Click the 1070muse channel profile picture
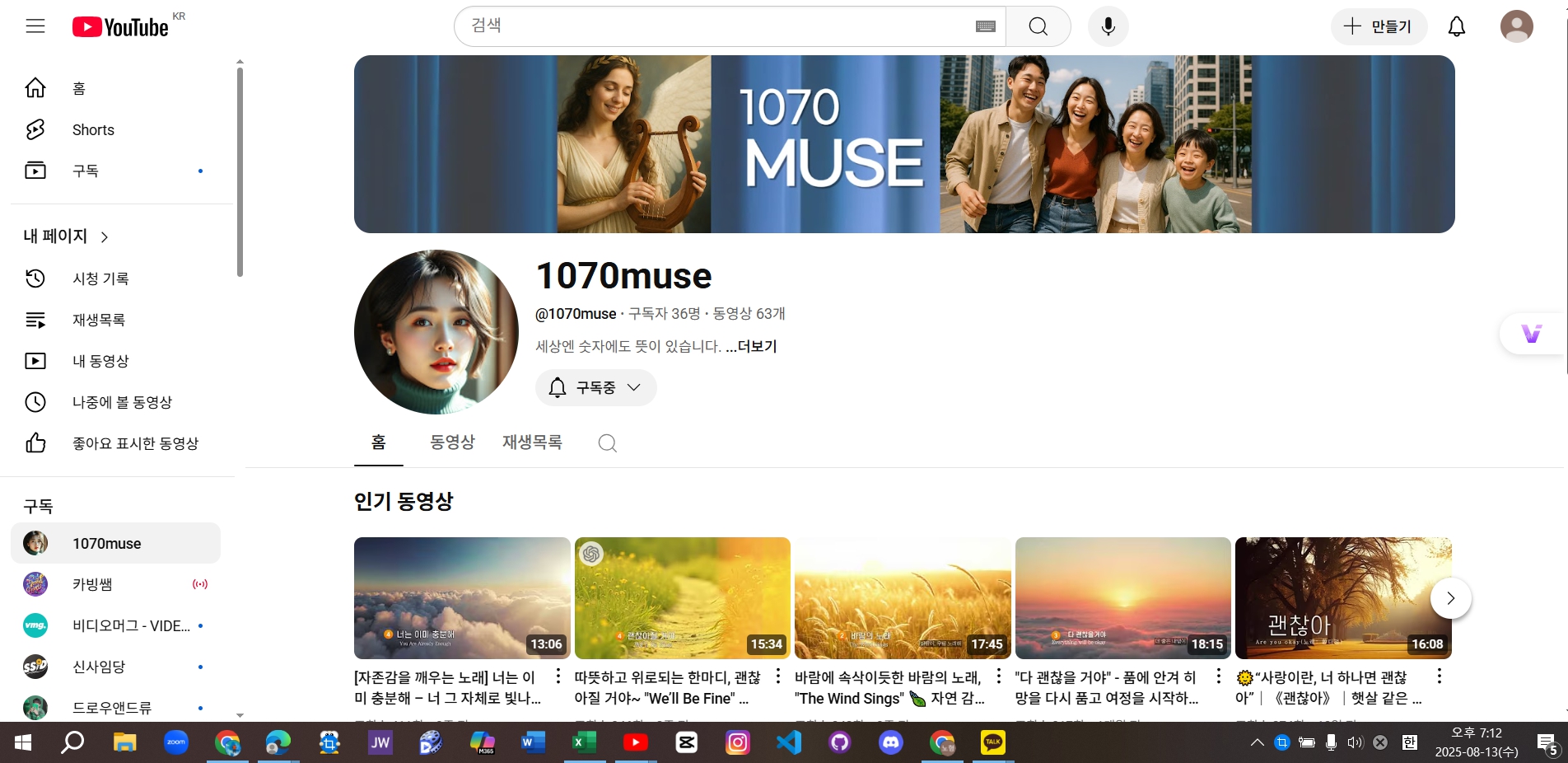Screen dimensions: 1568x763 (x=436, y=332)
